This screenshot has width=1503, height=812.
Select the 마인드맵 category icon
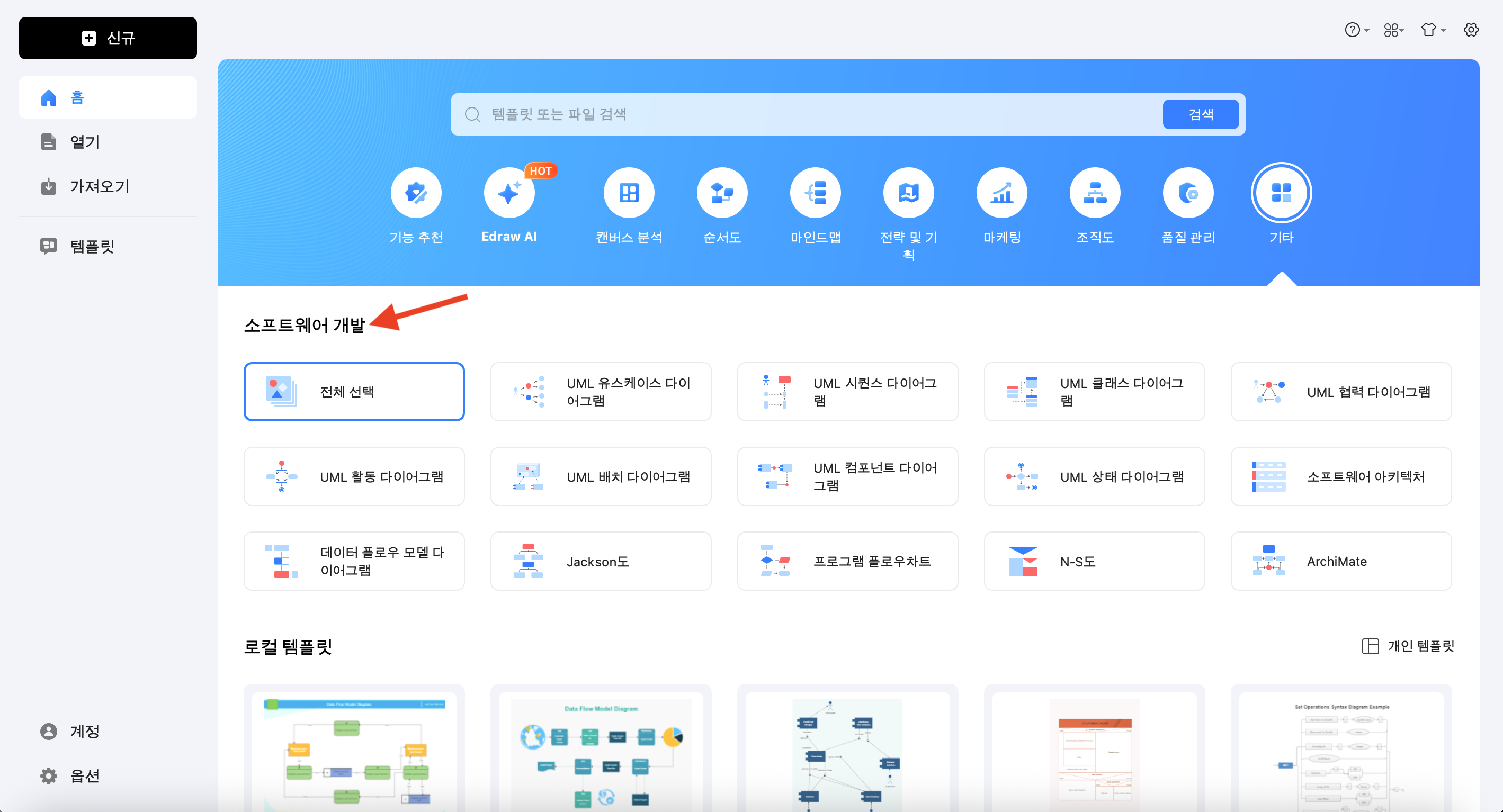tap(816, 193)
